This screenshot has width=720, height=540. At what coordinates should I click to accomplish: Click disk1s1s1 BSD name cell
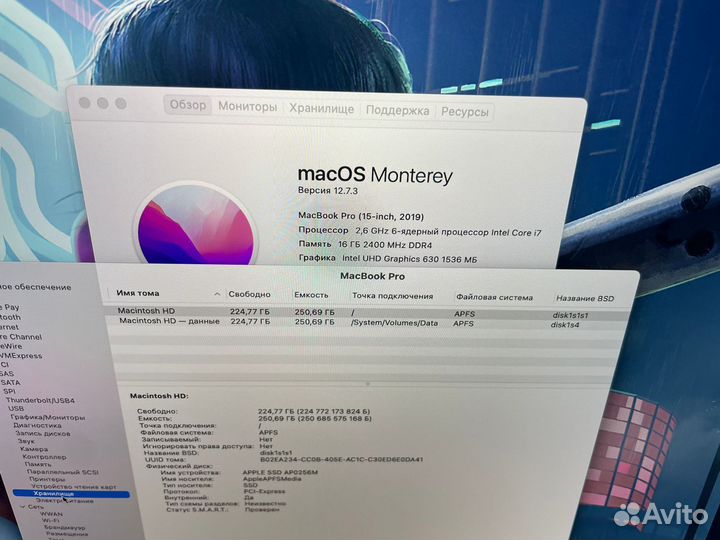click(570, 315)
